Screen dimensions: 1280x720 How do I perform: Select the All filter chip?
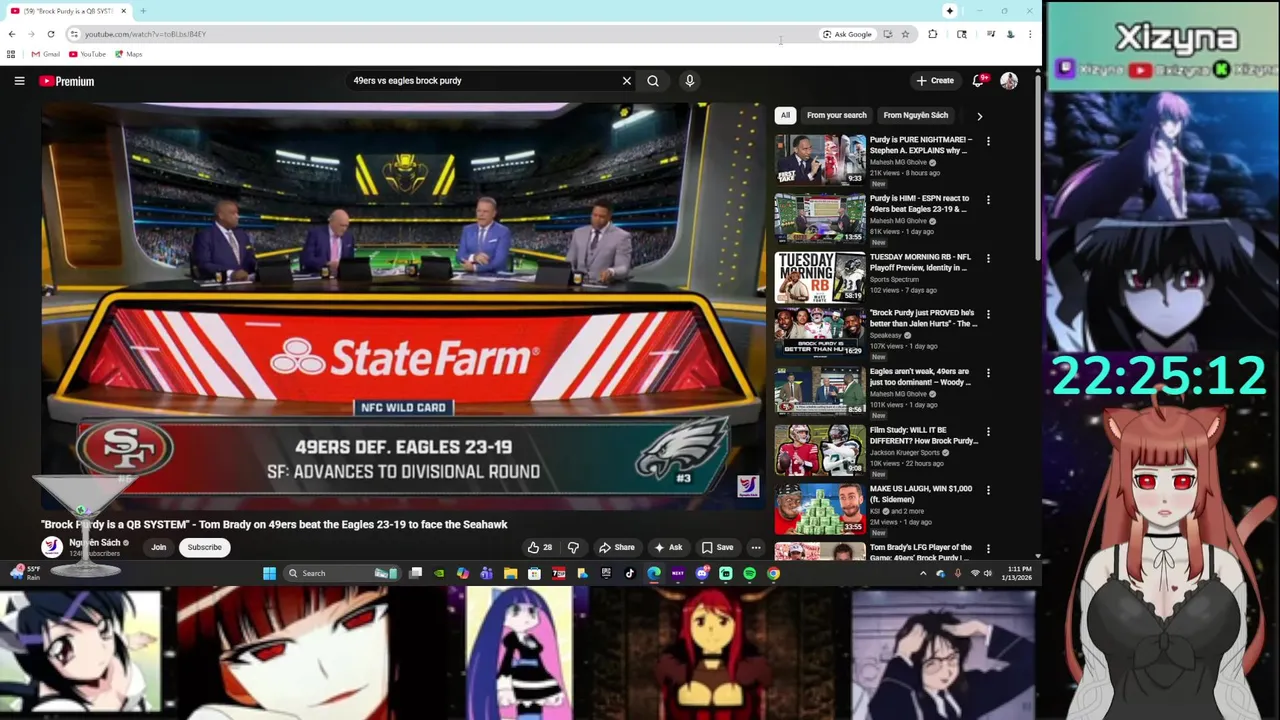pos(786,115)
